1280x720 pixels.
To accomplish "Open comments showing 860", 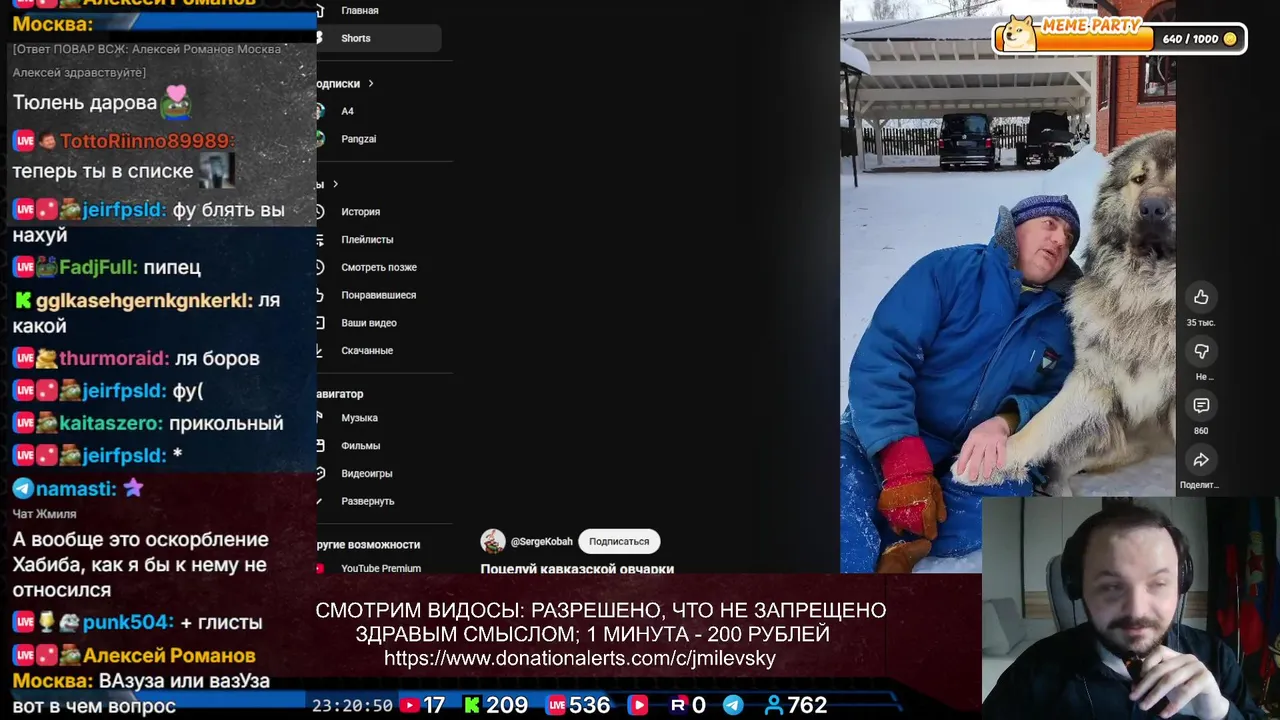I will tap(1201, 405).
